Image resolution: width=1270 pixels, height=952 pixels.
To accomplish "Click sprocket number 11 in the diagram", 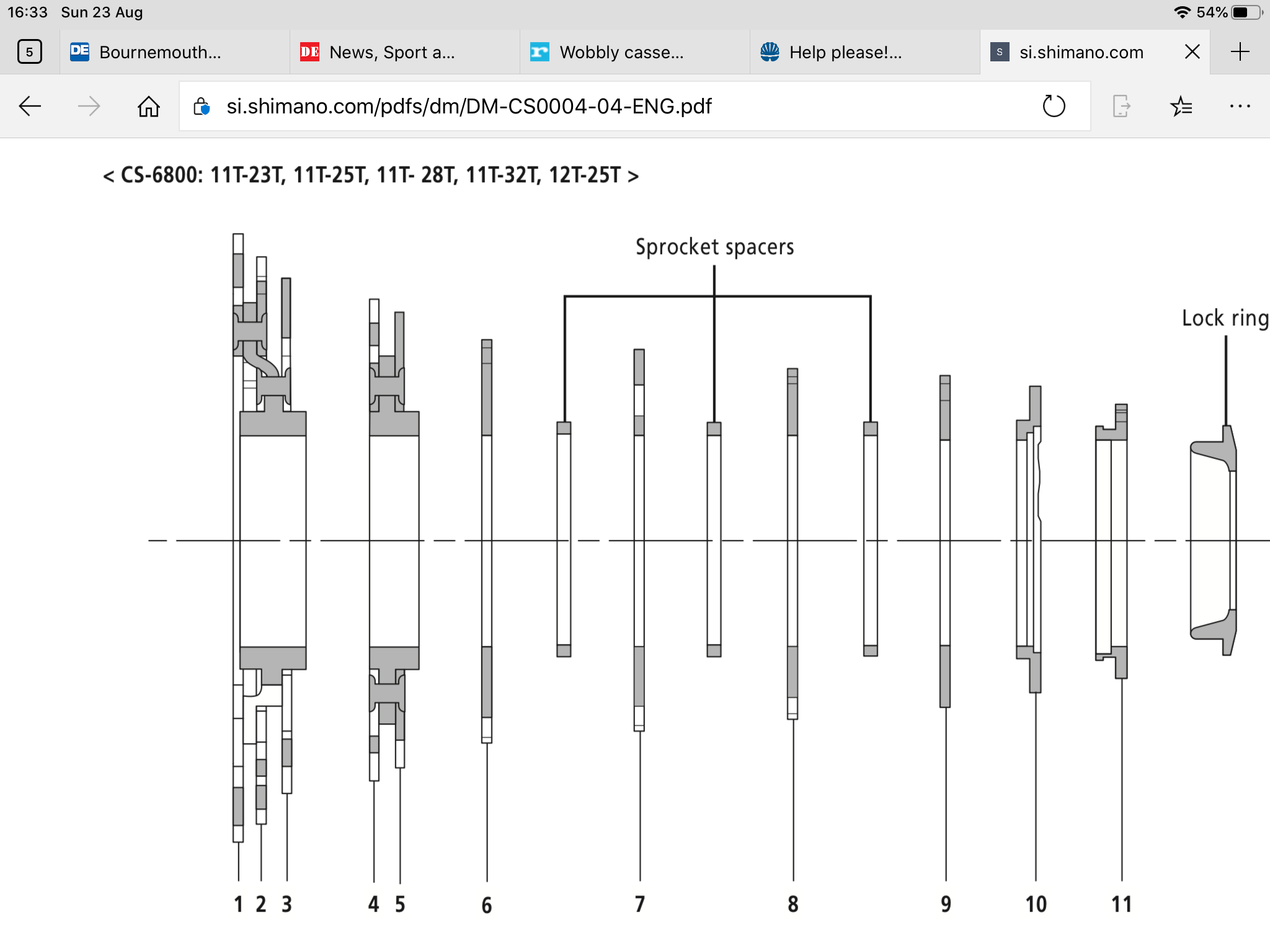I will point(1121,904).
